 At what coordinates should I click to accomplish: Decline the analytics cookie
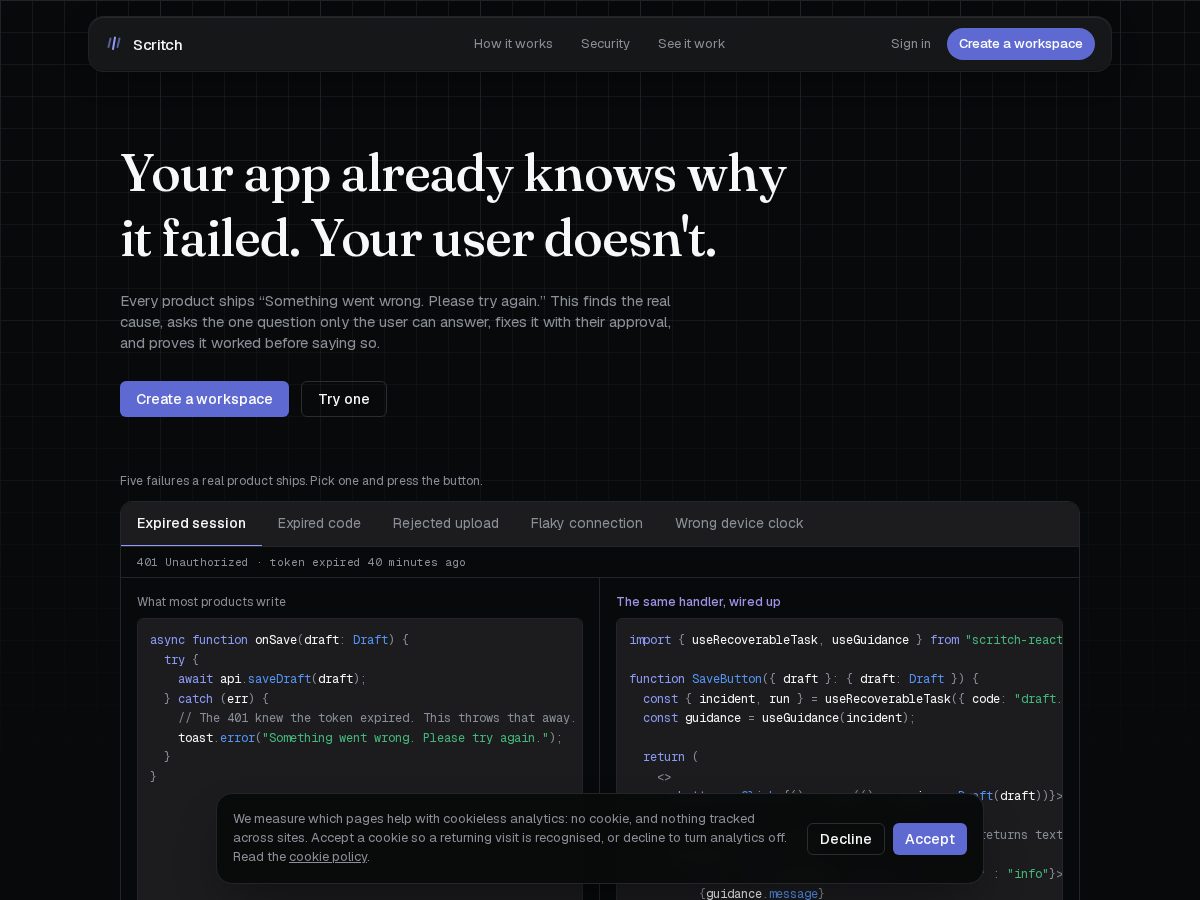coord(846,839)
